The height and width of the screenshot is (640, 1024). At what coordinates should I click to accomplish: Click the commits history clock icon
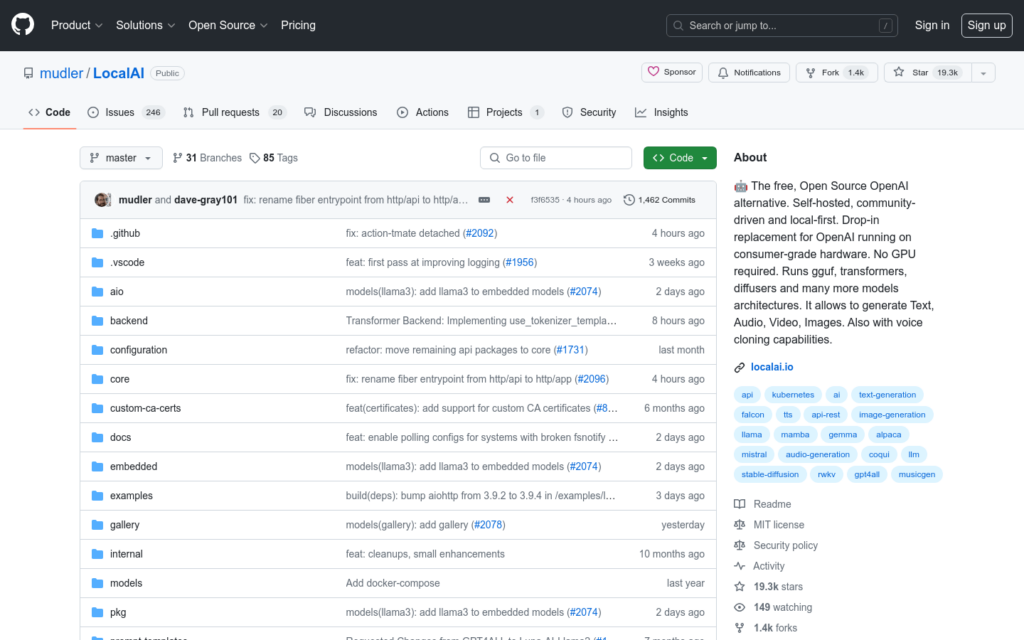pos(628,200)
